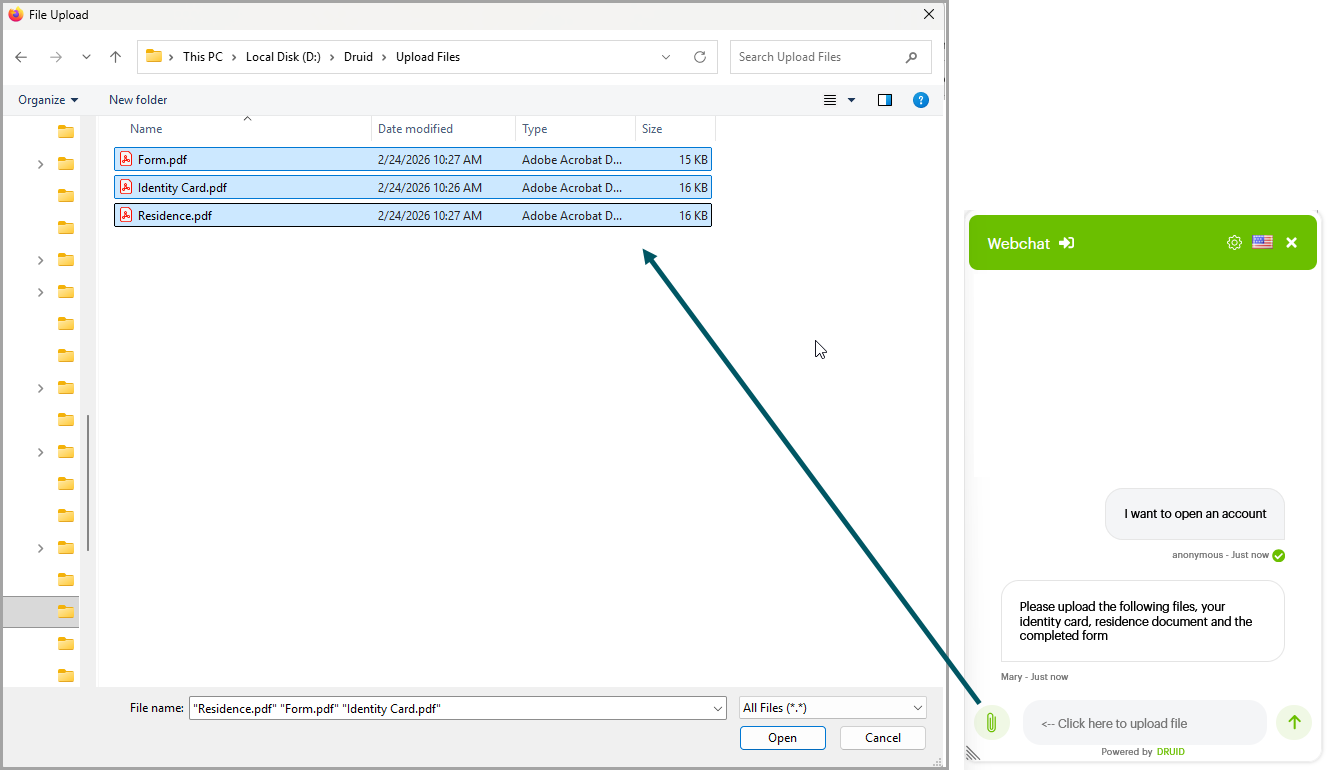Open webchat settings gear icon
This screenshot has height=770, width=1338.
1234,243
